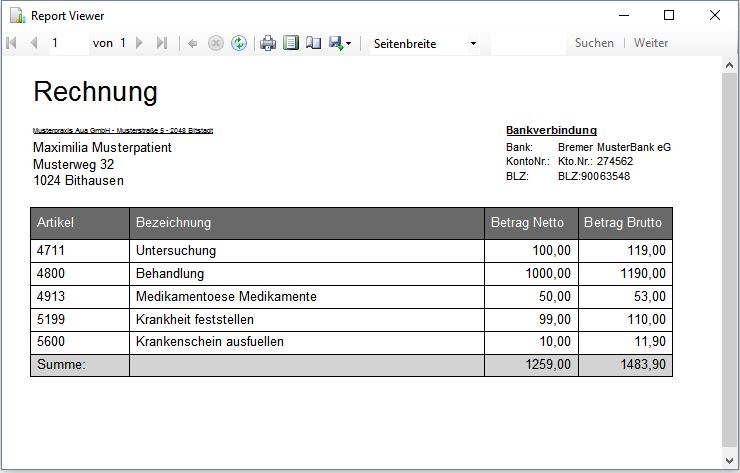Print the report

(x=268, y=43)
